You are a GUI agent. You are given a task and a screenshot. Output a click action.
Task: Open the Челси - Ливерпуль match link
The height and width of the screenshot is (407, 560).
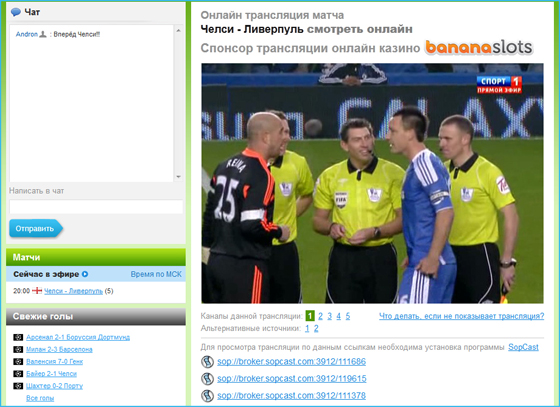74,291
